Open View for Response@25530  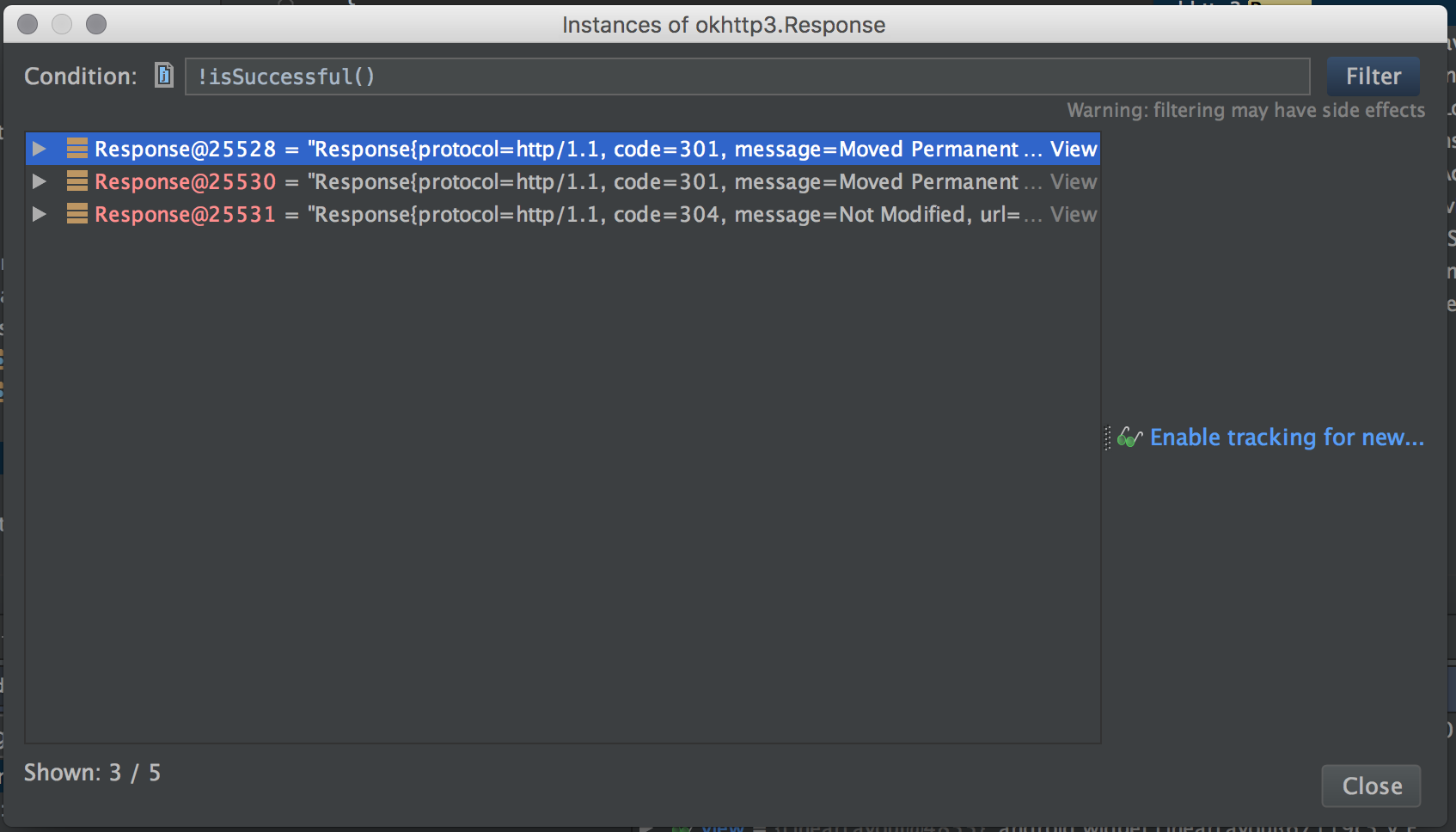1074,181
